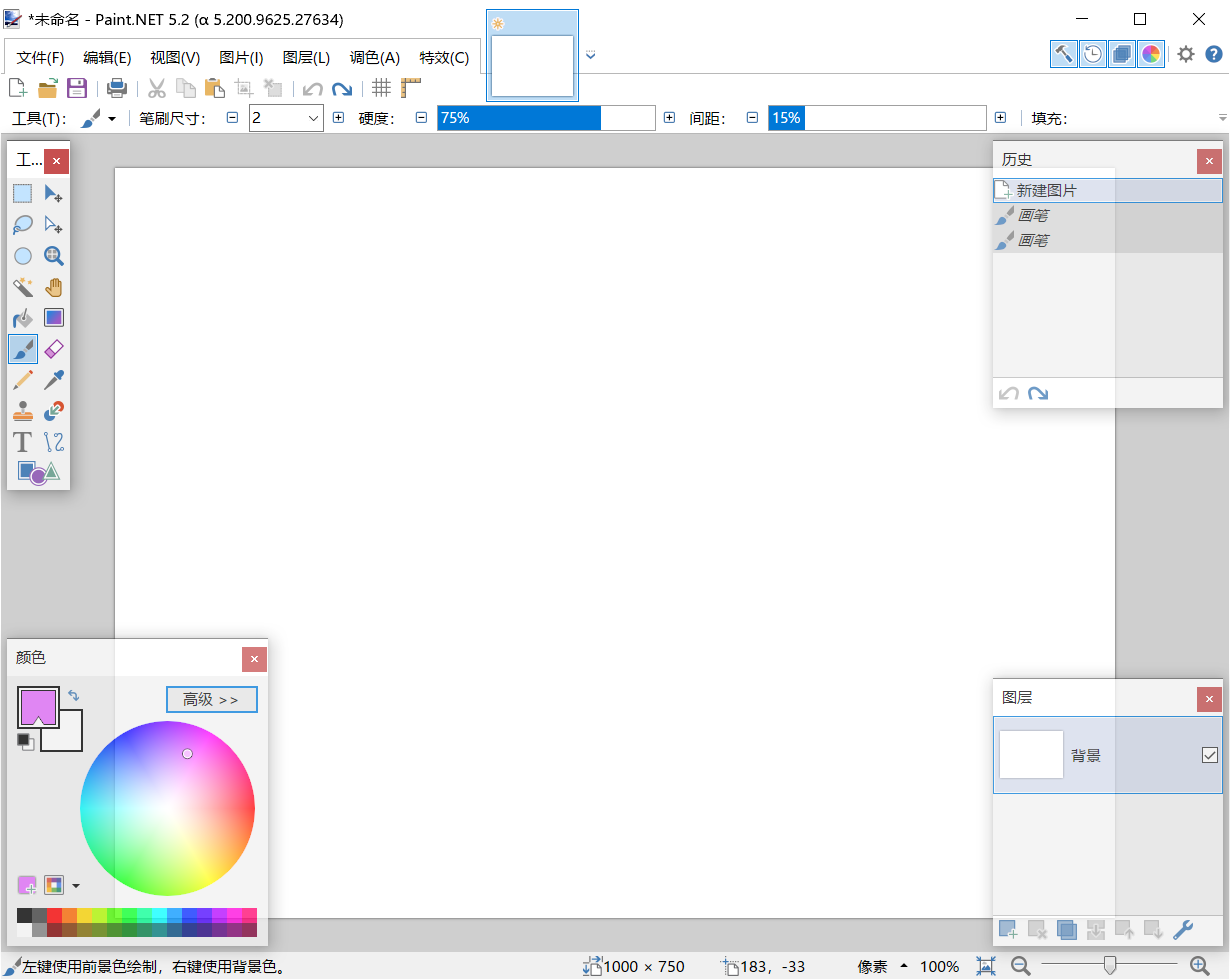
Task: Uncheck the Background layer visibility checkbox
Action: pyautogui.click(x=1210, y=755)
